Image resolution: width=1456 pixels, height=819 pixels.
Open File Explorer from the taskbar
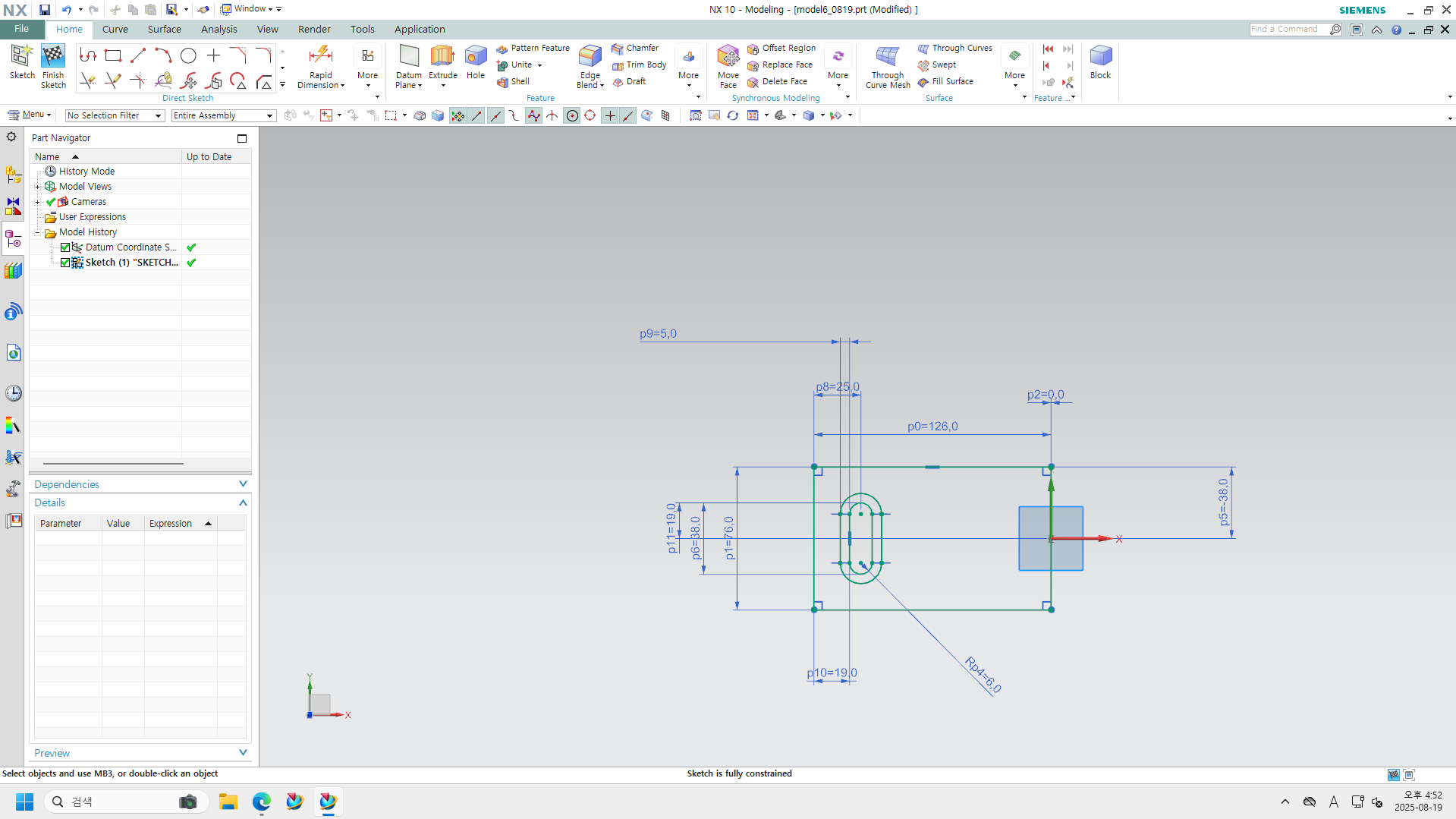228,802
